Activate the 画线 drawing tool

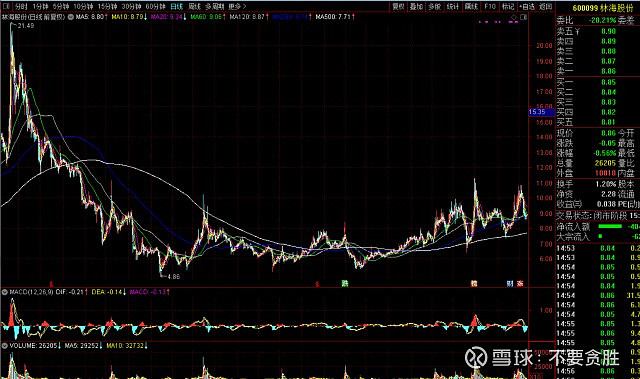pos(471,7)
